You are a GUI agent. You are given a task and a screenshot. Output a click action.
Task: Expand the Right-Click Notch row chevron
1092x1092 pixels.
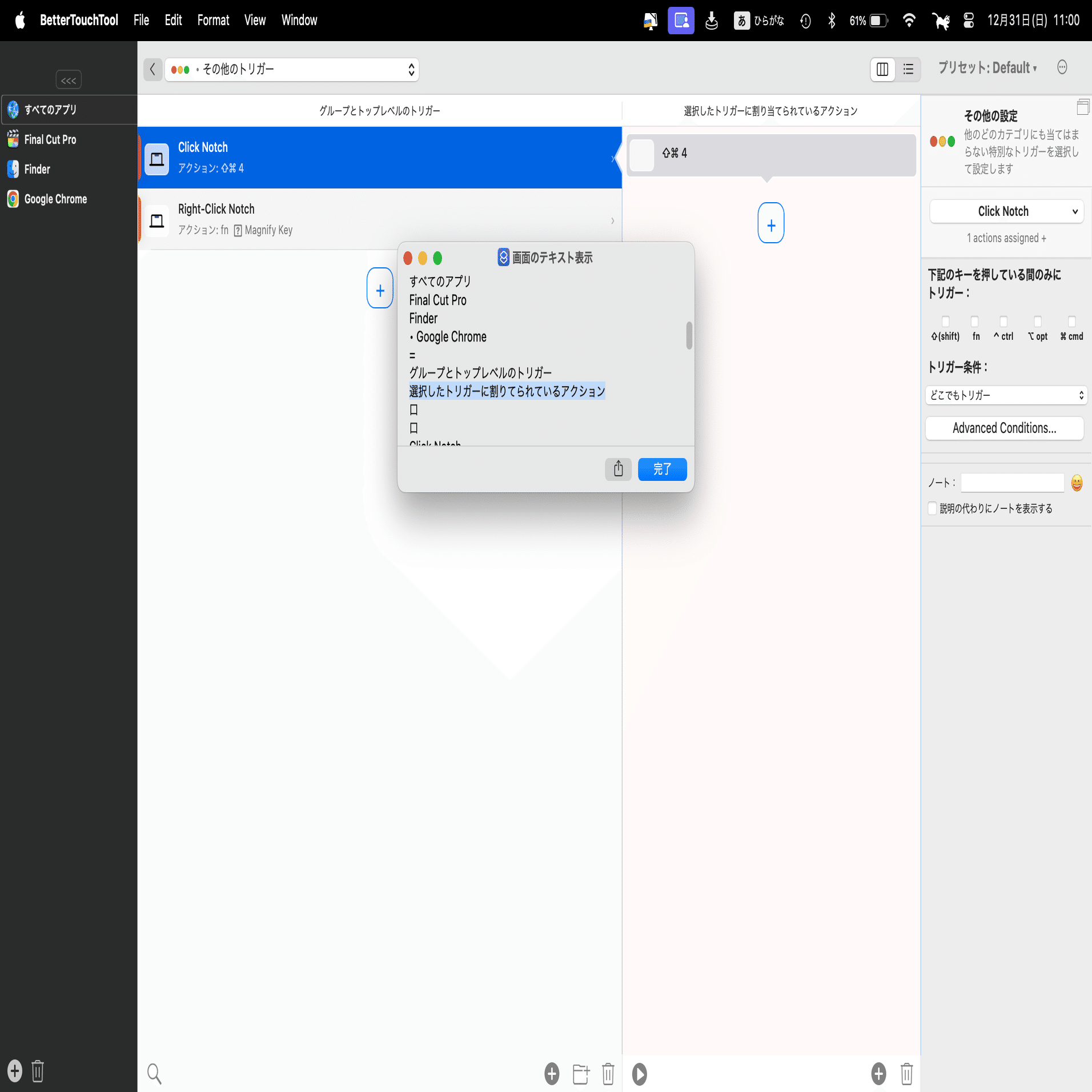click(x=613, y=220)
